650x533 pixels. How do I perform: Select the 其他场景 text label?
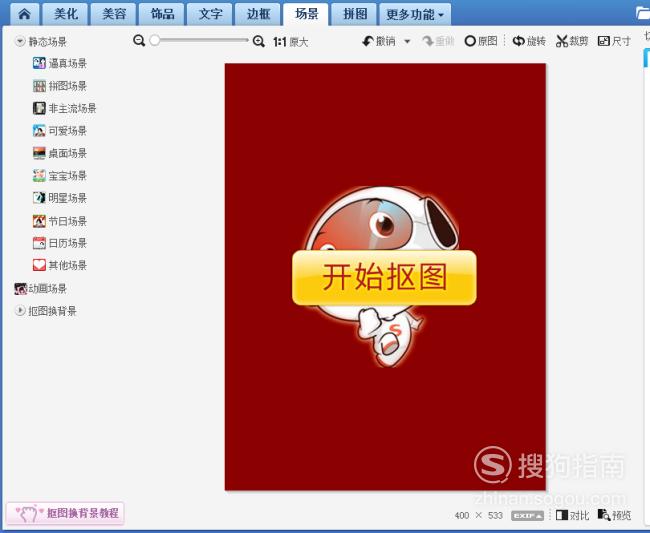click(68, 265)
